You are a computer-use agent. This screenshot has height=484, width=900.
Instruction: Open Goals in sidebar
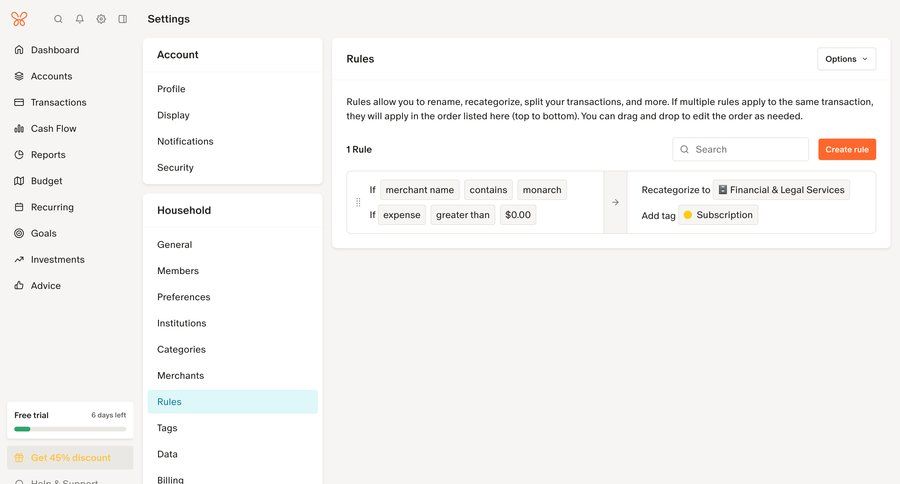pyautogui.click(x=44, y=233)
